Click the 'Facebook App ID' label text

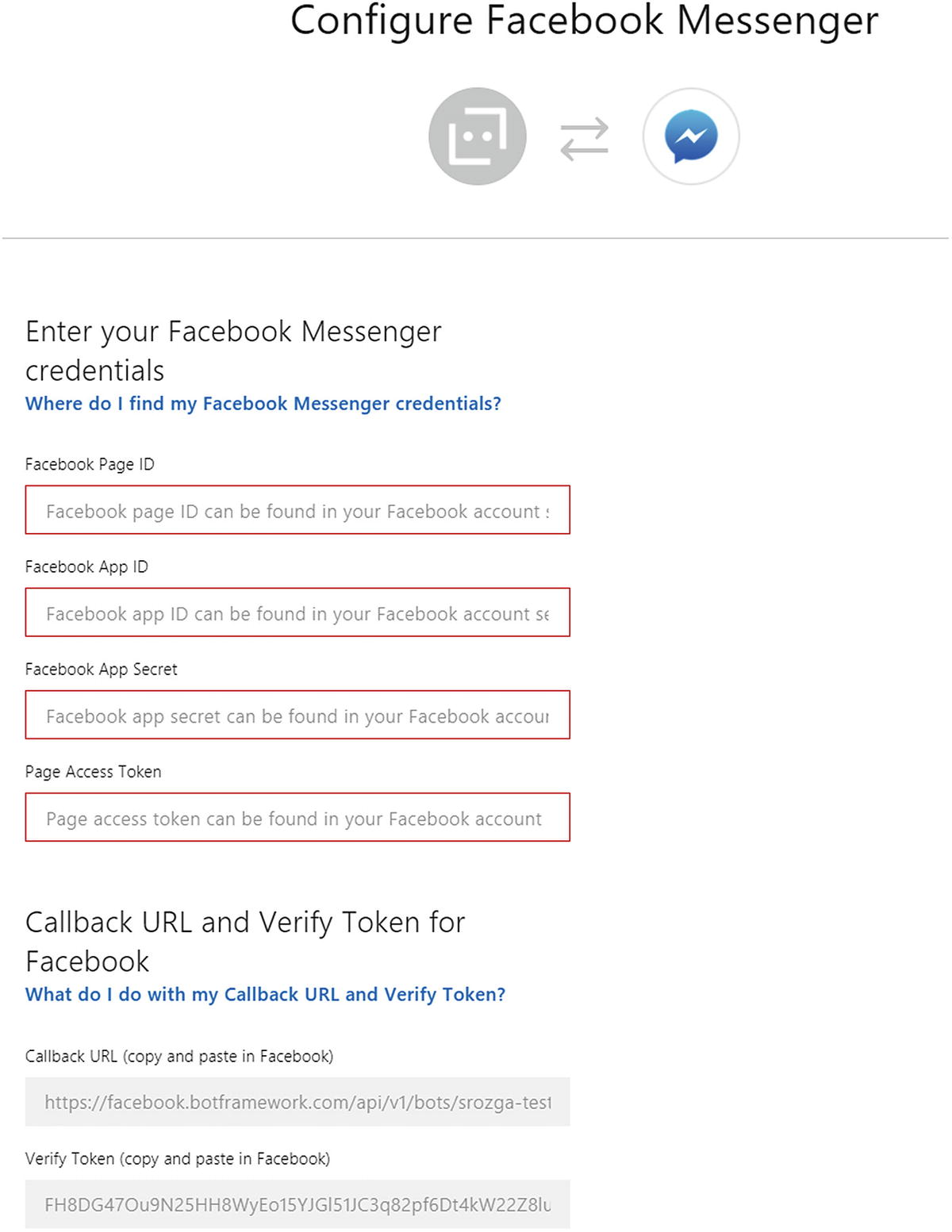[86, 567]
